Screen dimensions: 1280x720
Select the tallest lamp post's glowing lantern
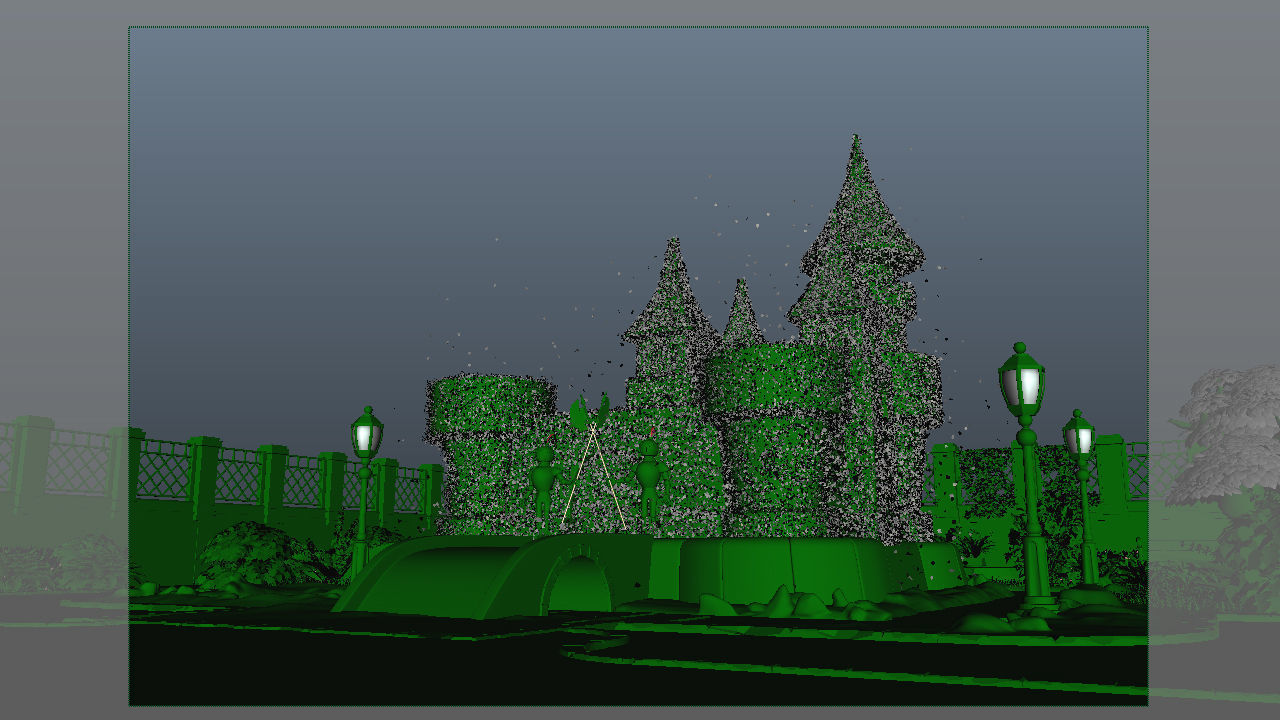tap(1022, 384)
